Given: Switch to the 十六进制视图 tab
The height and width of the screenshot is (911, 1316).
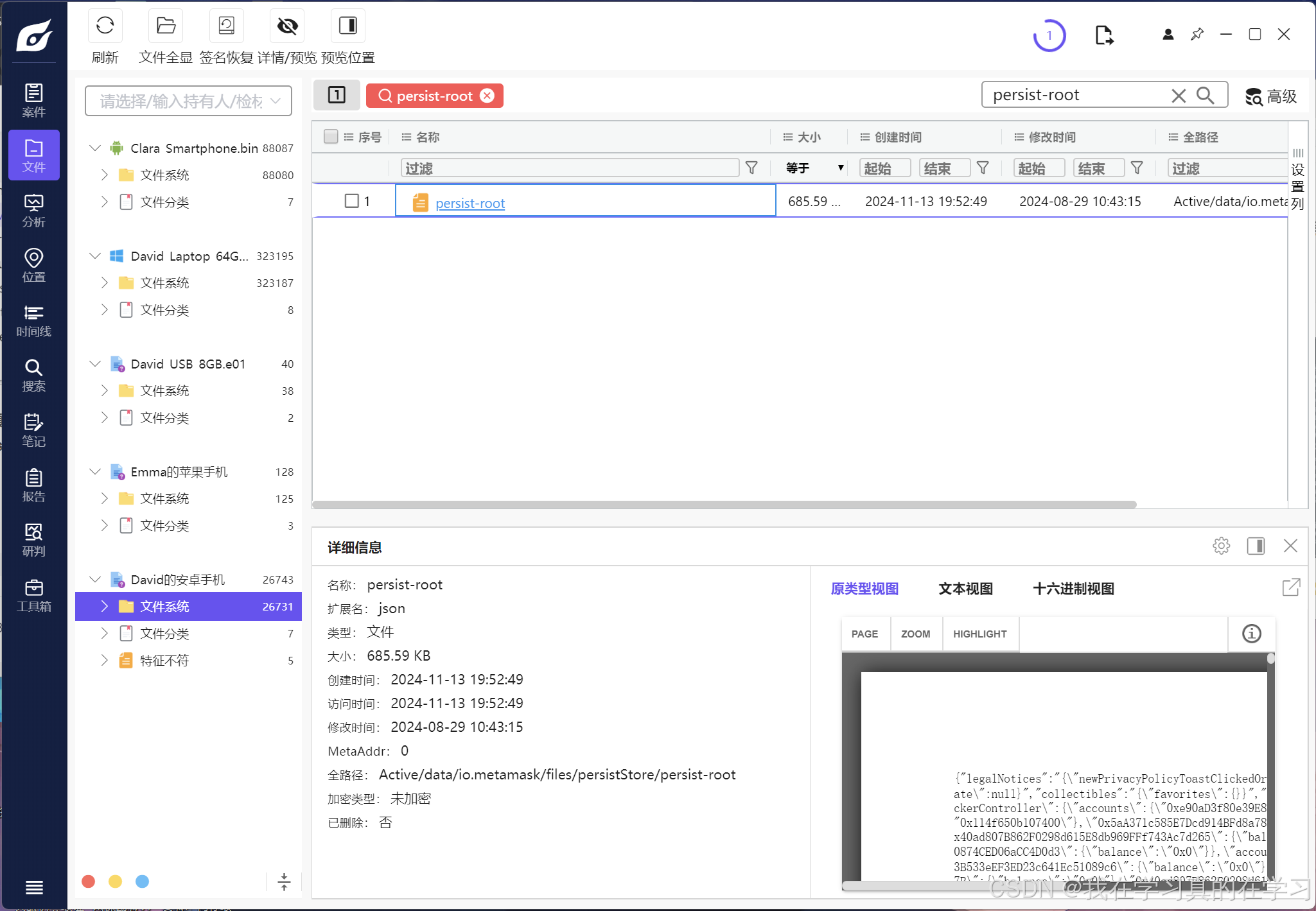Looking at the screenshot, I should pyautogui.click(x=1073, y=589).
